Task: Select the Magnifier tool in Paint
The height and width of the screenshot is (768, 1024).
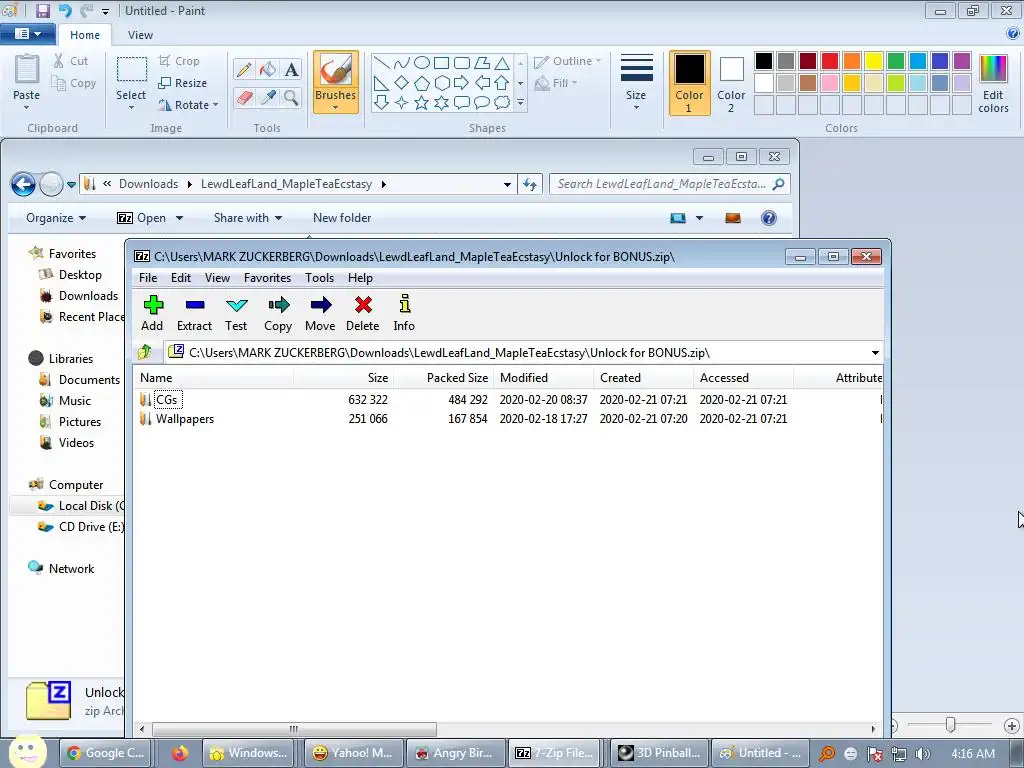Action: point(291,98)
